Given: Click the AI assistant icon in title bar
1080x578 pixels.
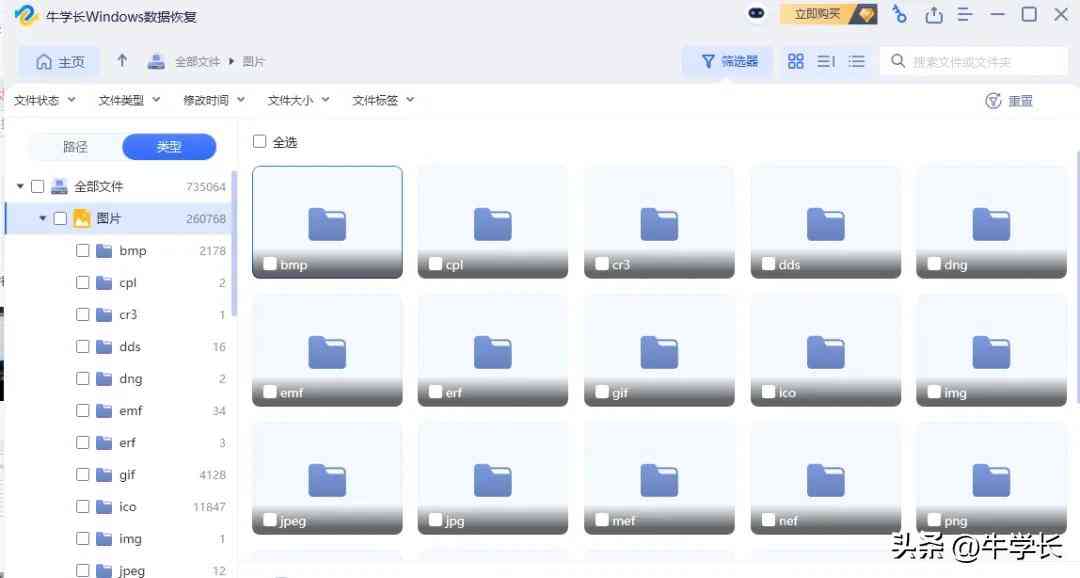Looking at the screenshot, I should [756, 14].
